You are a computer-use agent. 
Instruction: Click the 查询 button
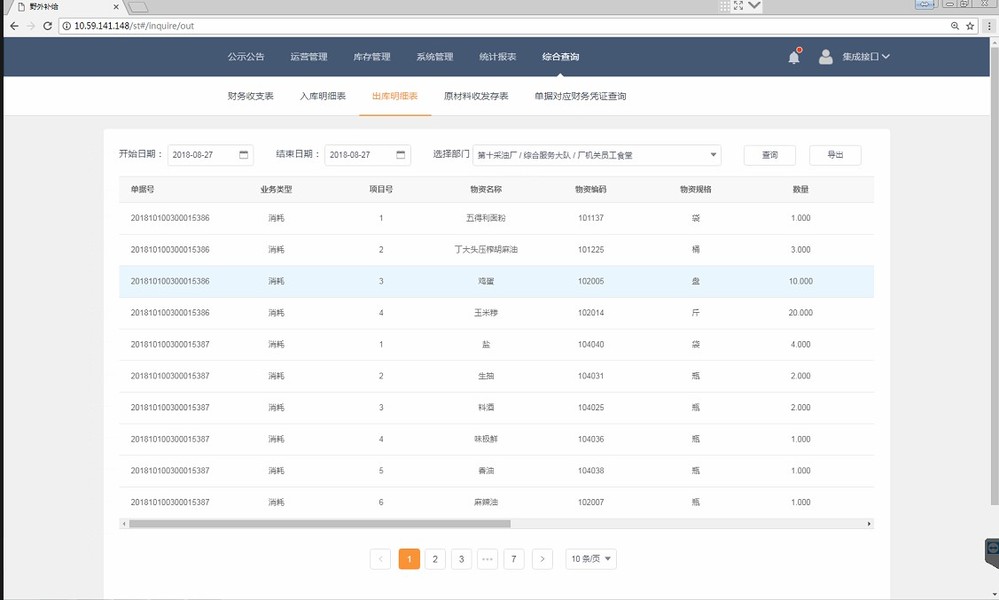(x=770, y=155)
